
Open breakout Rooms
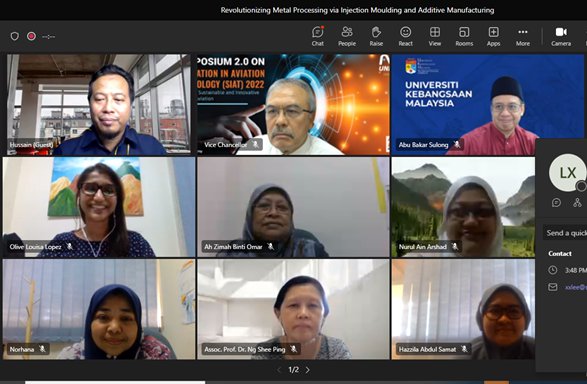click(x=464, y=36)
